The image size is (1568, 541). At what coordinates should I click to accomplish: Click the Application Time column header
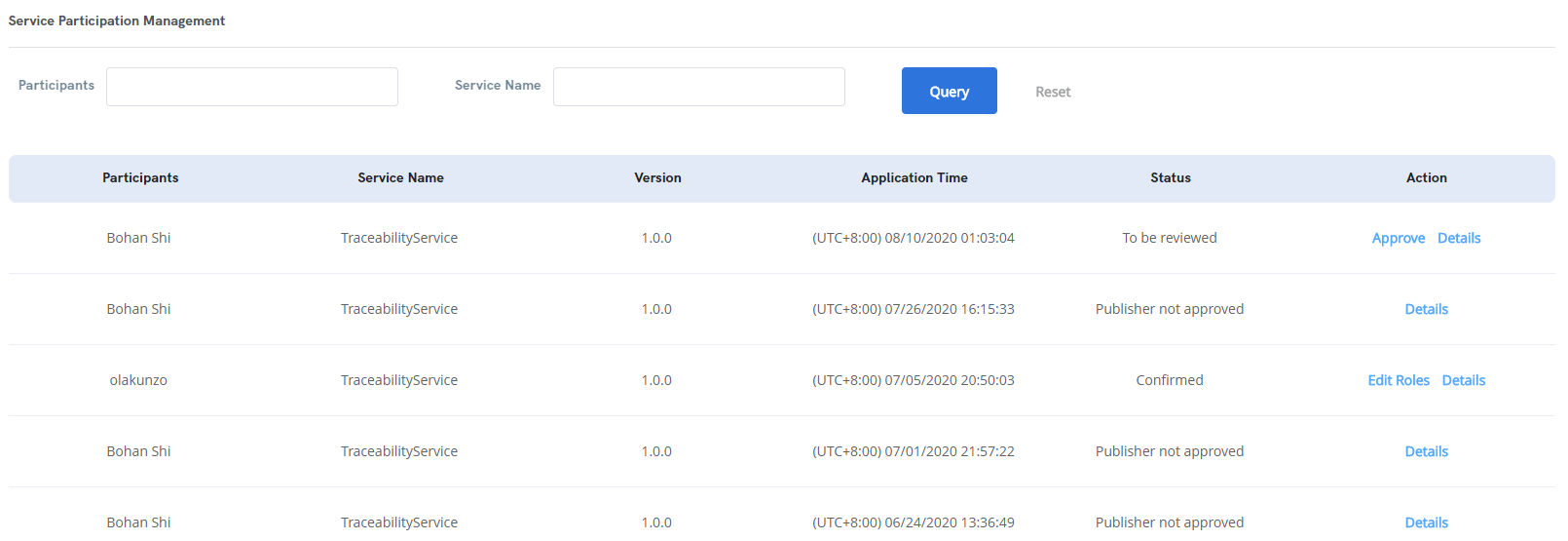915,177
